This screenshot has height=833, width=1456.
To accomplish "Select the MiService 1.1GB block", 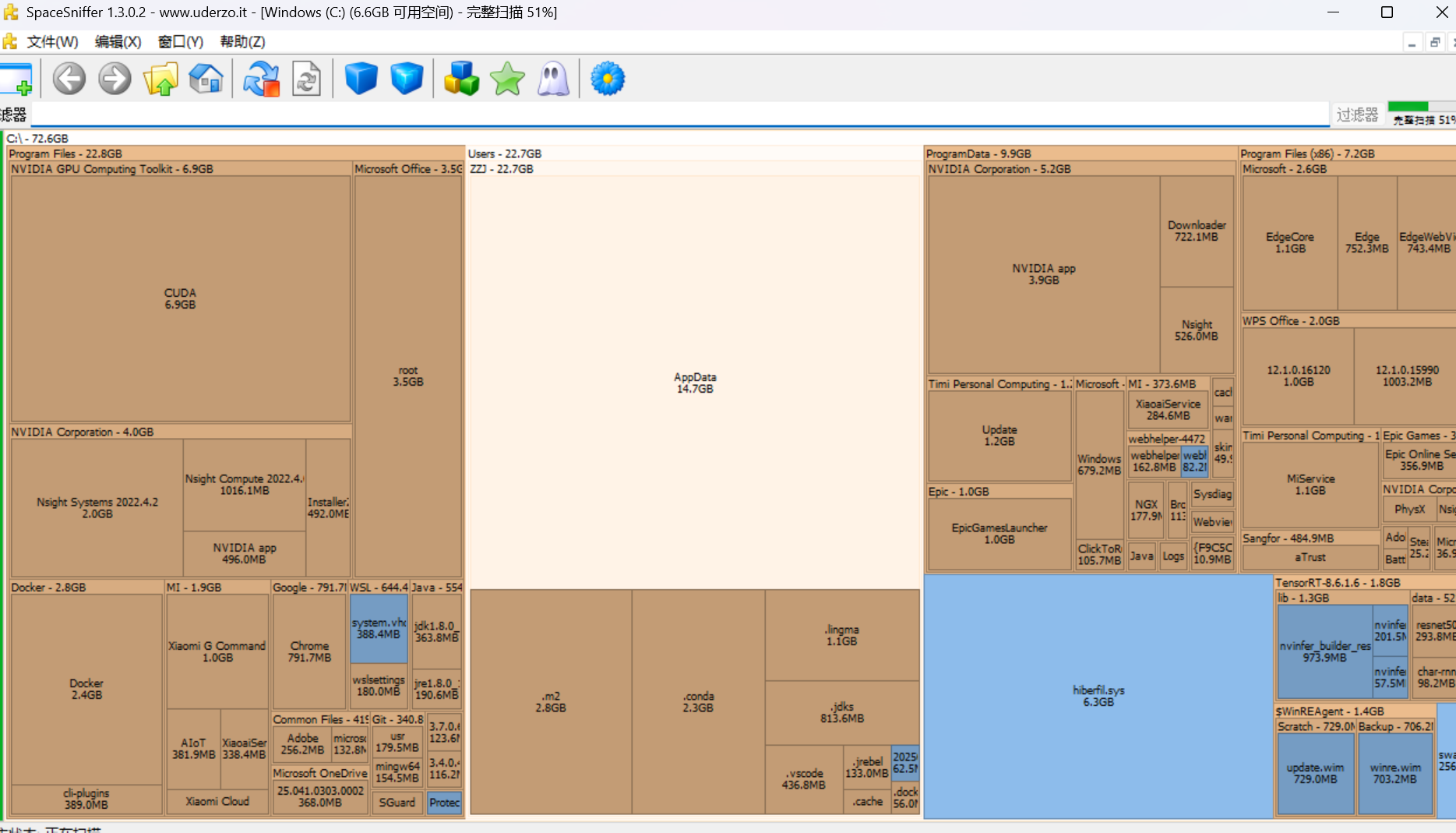I will [1310, 485].
